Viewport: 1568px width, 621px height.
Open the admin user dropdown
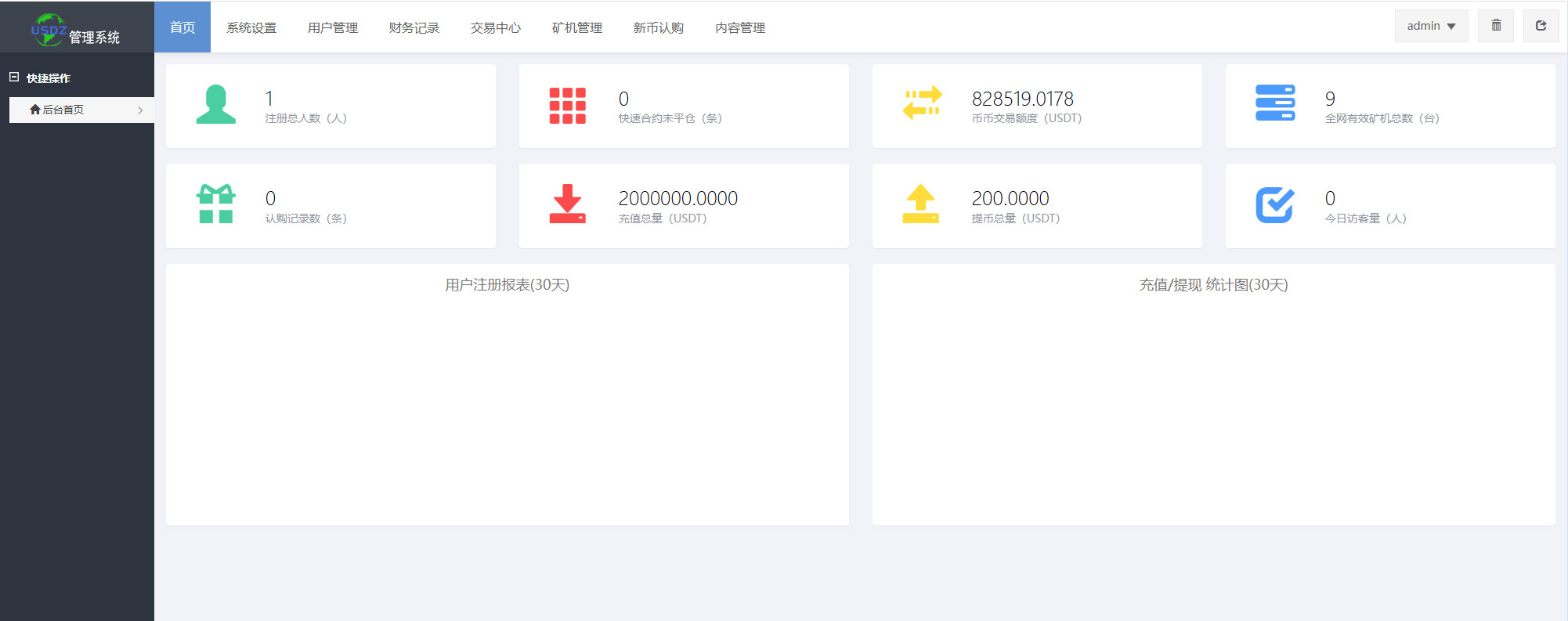pyautogui.click(x=1430, y=26)
